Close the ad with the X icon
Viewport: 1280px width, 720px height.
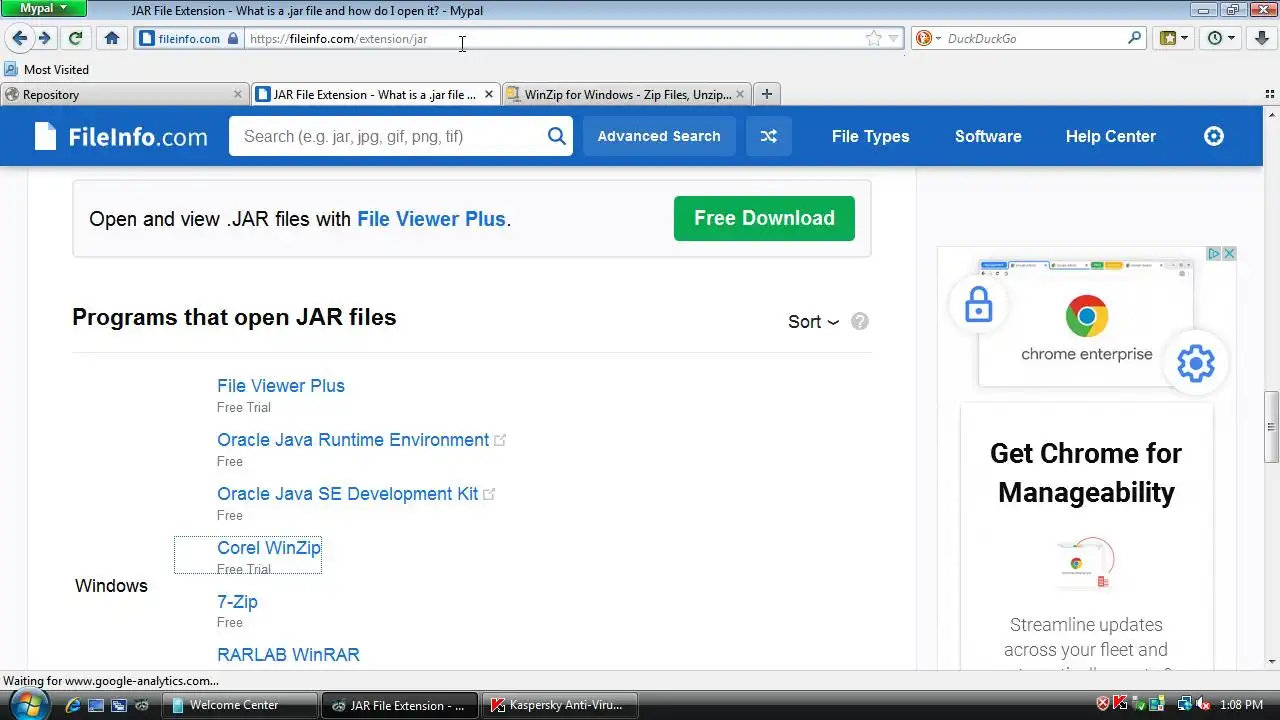(x=1229, y=254)
